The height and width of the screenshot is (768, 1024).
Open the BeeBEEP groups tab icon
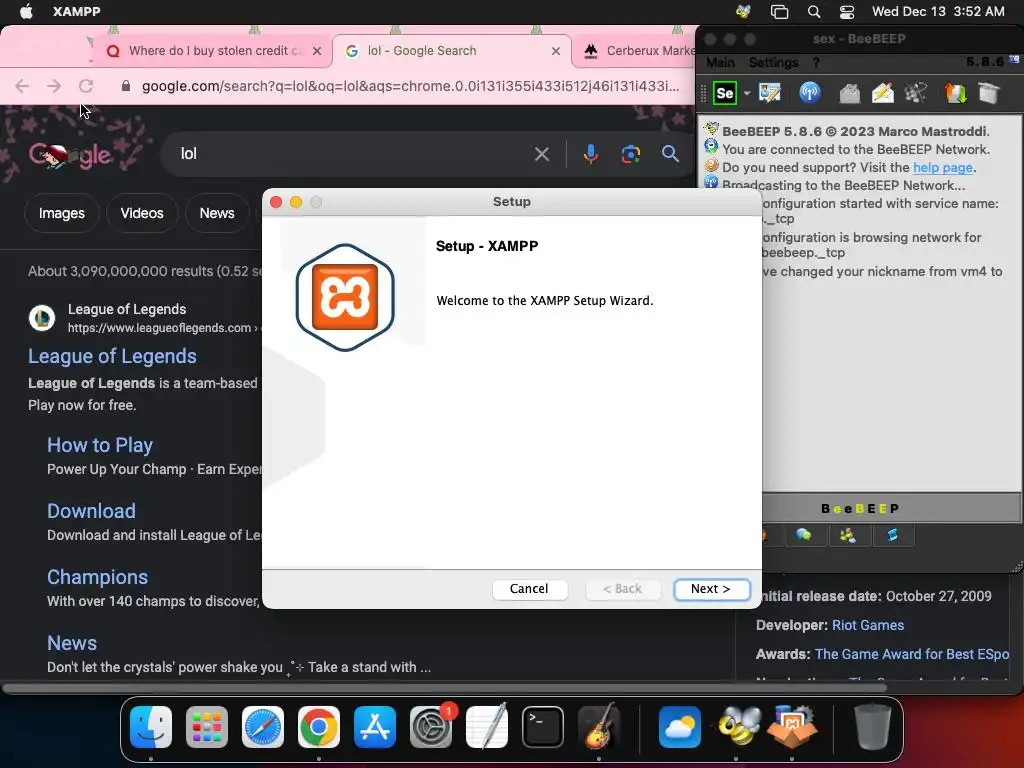(848, 536)
